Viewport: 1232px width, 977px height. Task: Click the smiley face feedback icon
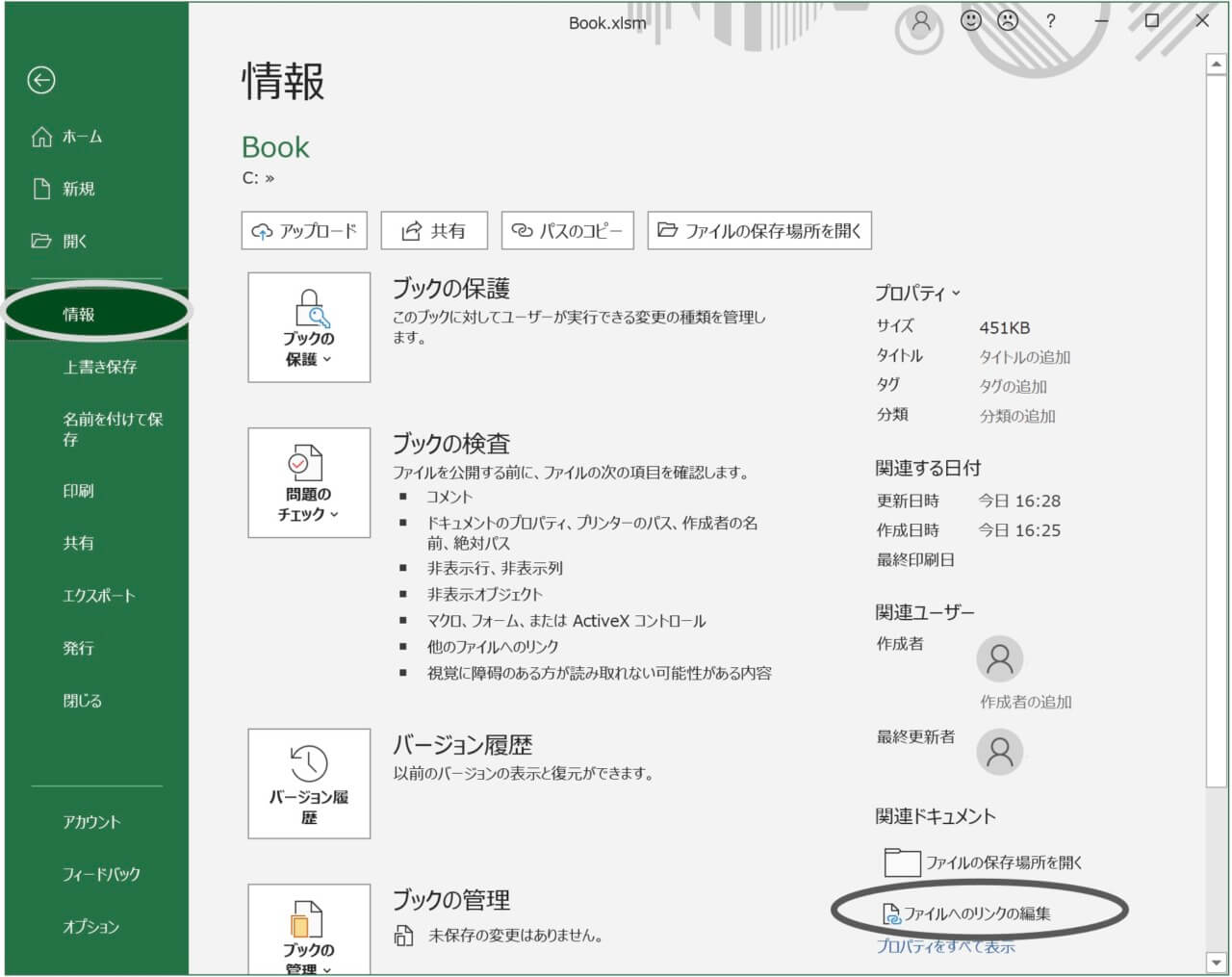[971, 20]
